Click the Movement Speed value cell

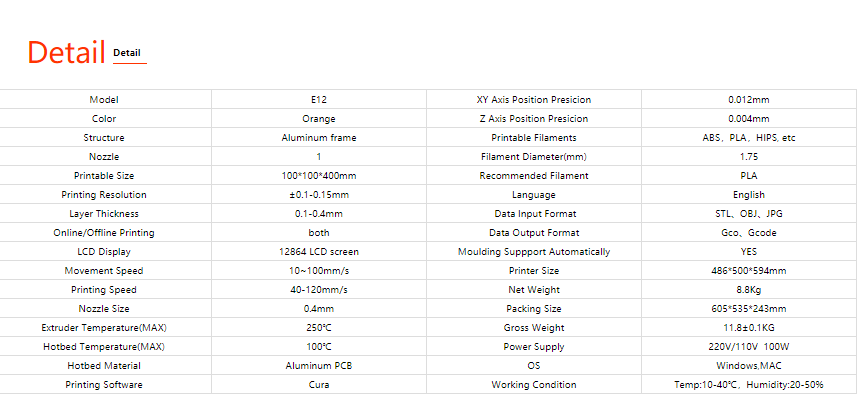point(319,271)
